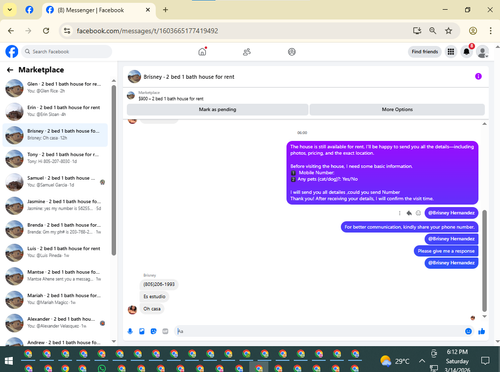Image resolution: width=500 pixels, height=372 pixels.
Task: Show hidden system tray icons
Action: (x=422, y=361)
